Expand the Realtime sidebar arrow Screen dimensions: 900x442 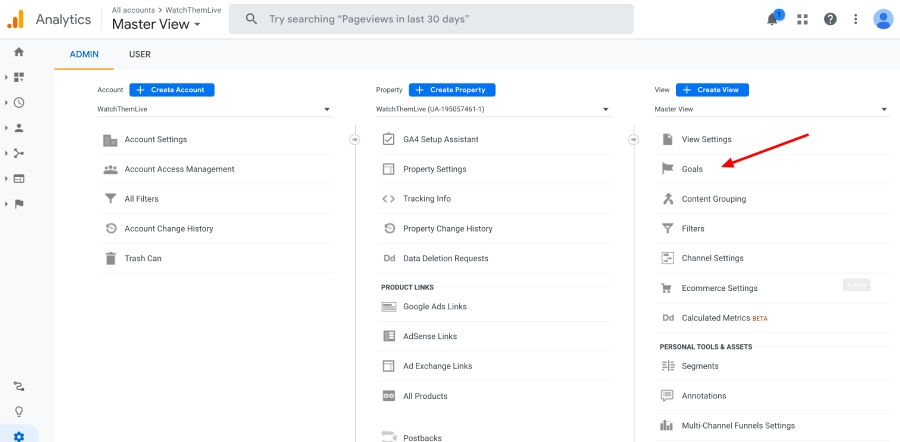tap(6, 103)
